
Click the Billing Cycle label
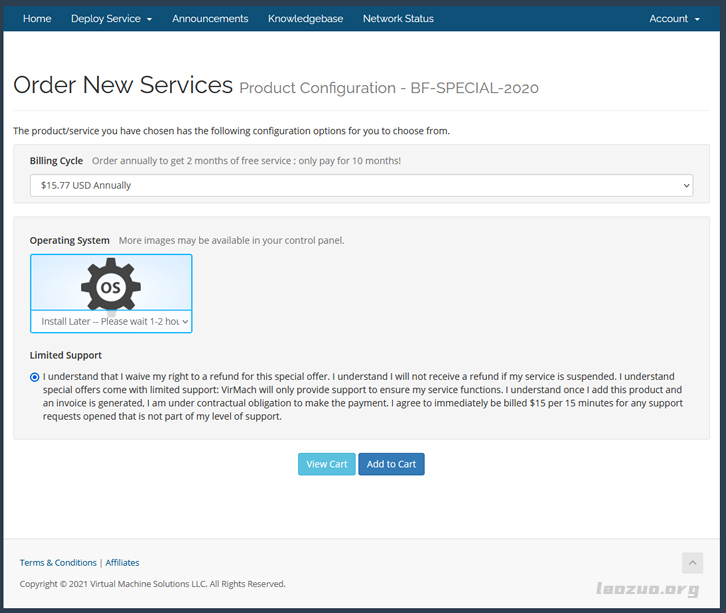pyautogui.click(x=56, y=160)
